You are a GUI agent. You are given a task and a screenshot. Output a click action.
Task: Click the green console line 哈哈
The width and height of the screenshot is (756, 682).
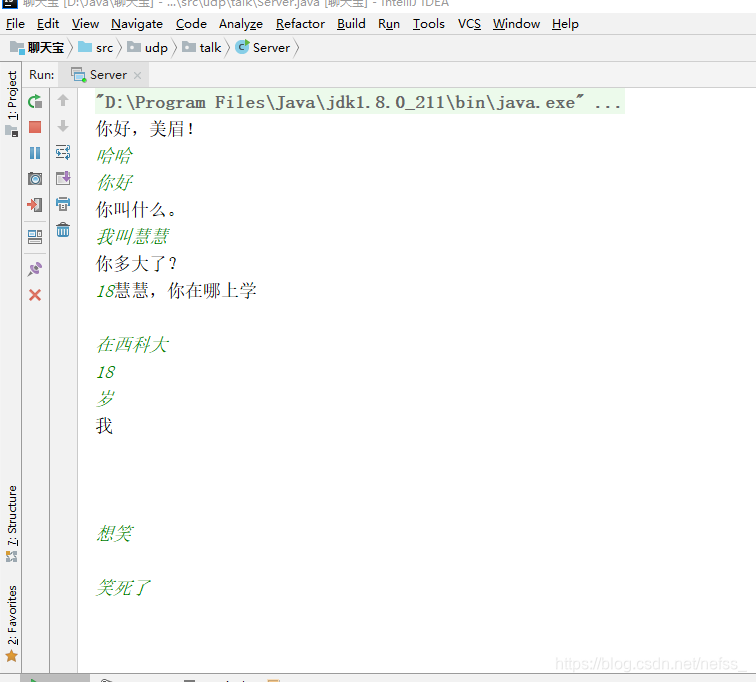pos(114,156)
